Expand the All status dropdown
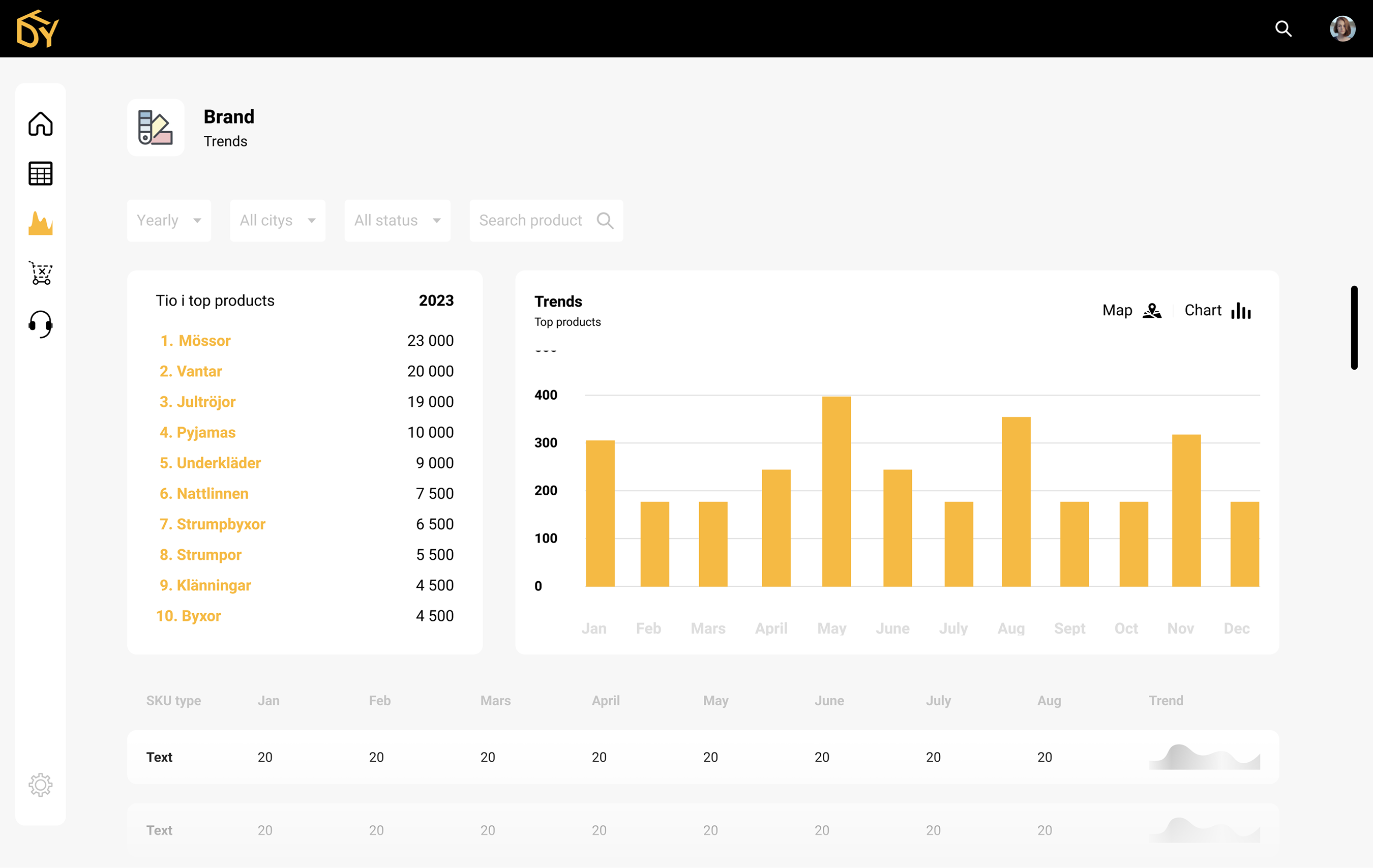 pos(397,220)
